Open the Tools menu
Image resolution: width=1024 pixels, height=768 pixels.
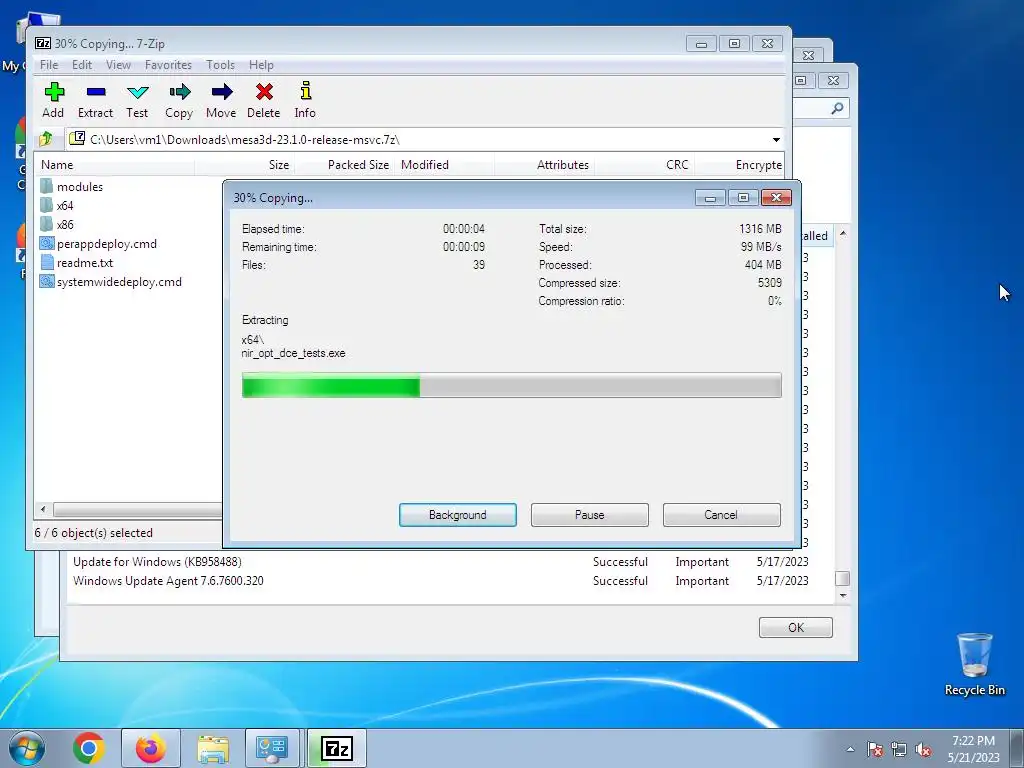coord(220,65)
